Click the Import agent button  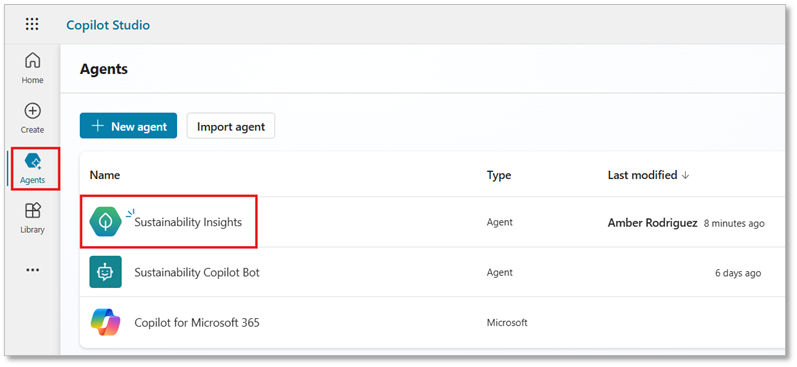231,126
